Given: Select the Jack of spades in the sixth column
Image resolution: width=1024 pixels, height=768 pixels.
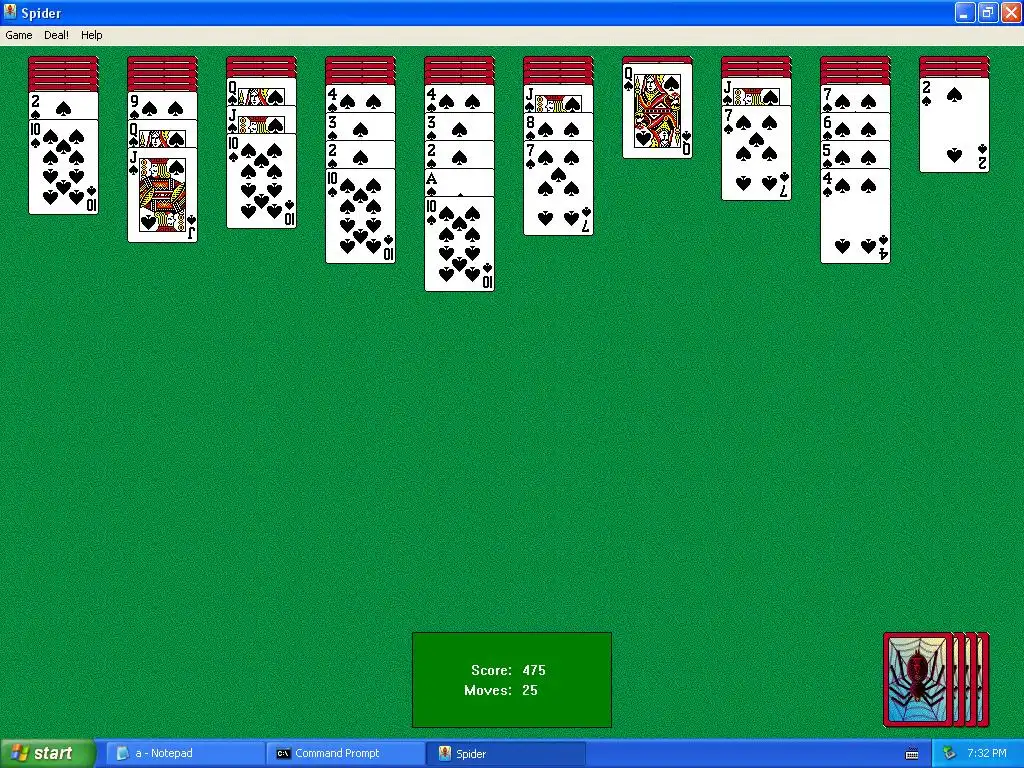Looking at the screenshot, I should tap(558, 99).
